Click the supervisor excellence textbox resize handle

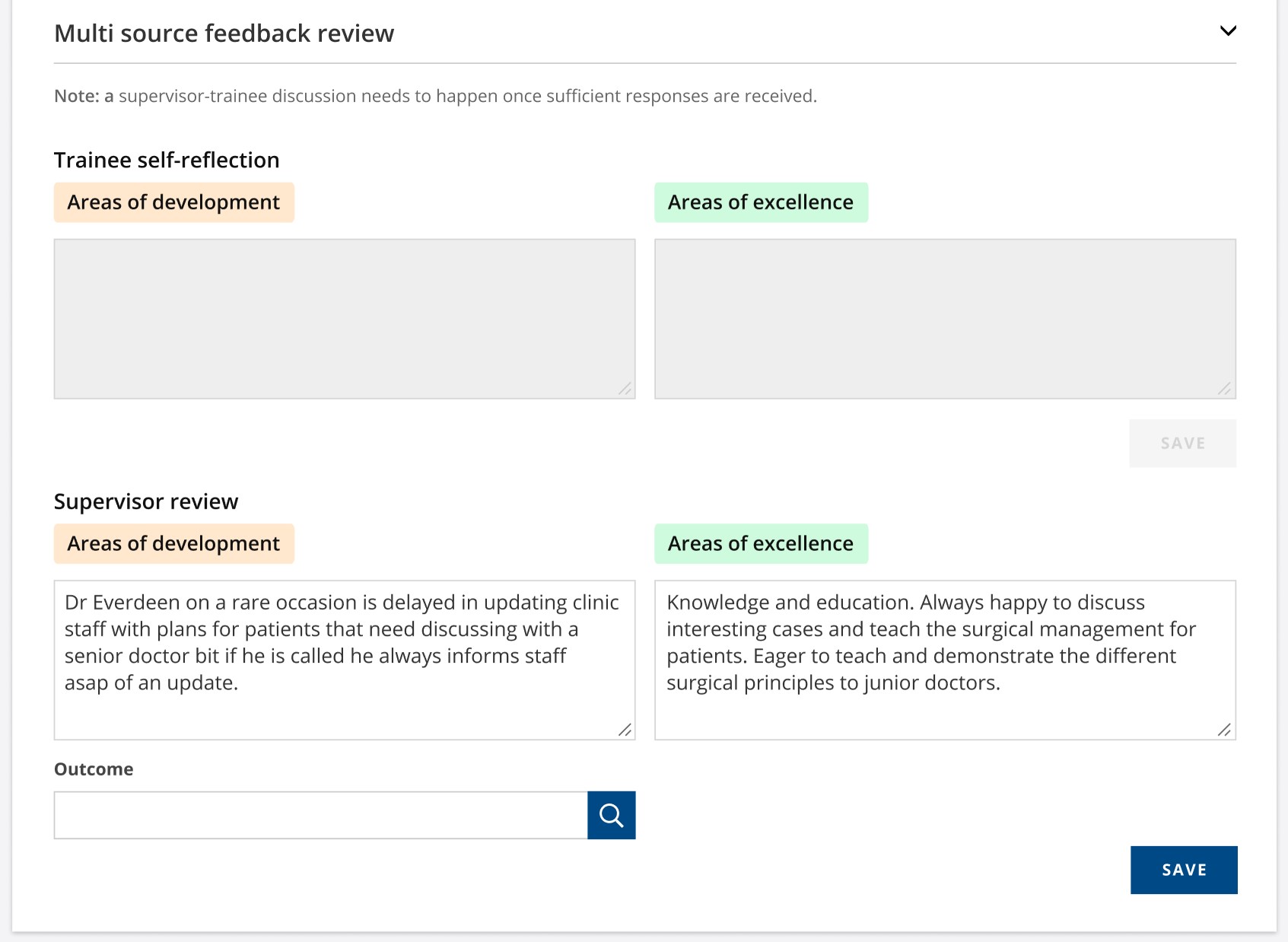click(x=1225, y=730)
